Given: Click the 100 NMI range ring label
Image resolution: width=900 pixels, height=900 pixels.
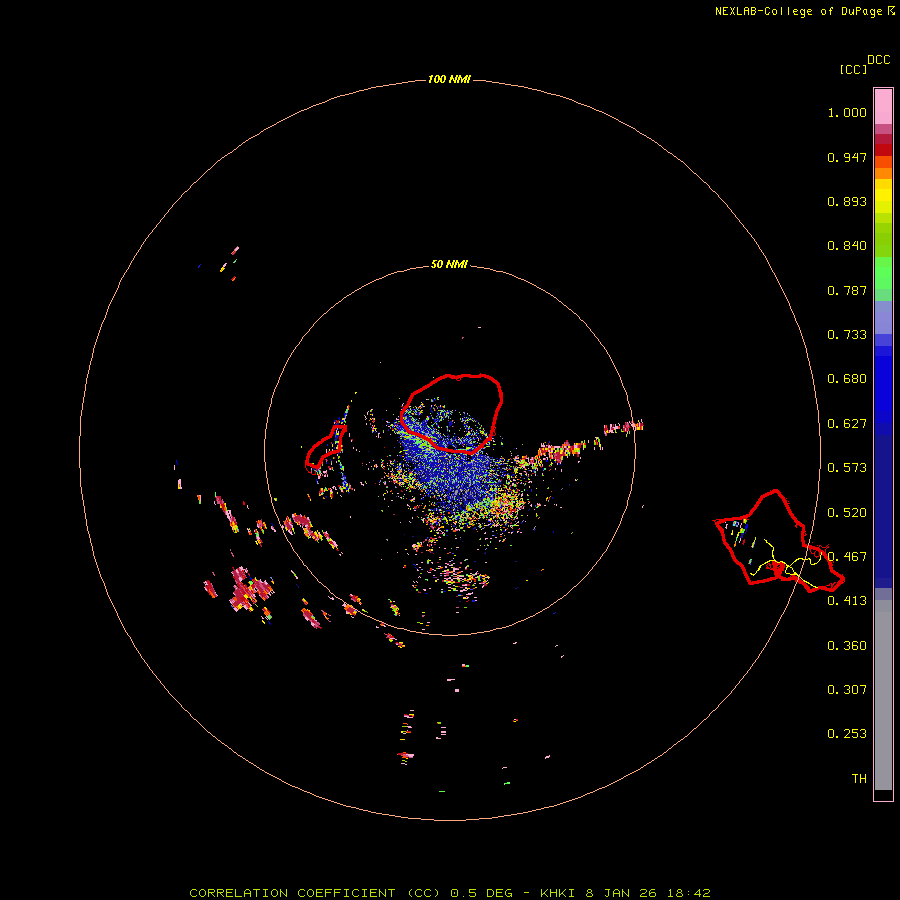Looking at the screenshot, I should 449,79.
